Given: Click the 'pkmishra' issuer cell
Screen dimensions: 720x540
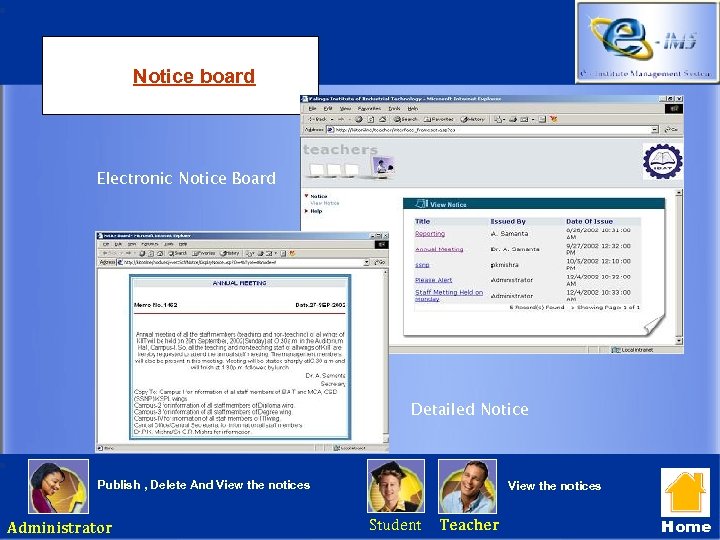Looking at the screenshot, I should point(505,265).
